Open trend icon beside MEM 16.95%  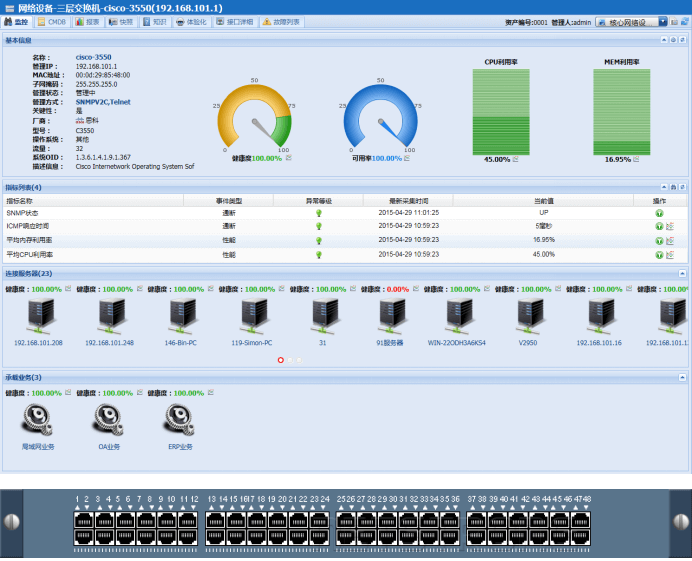tap(636, 159)
